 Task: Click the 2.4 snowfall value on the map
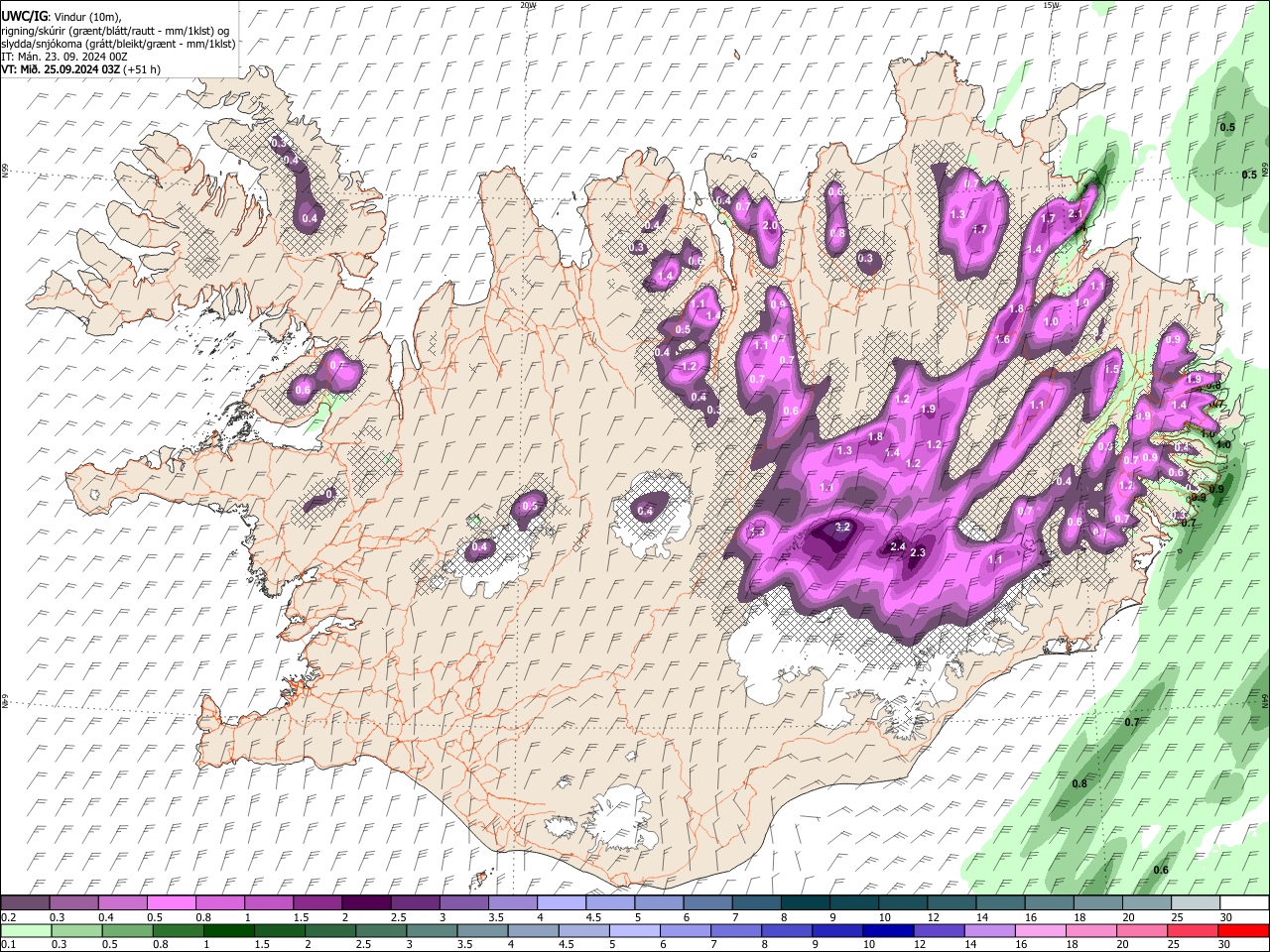897,546
